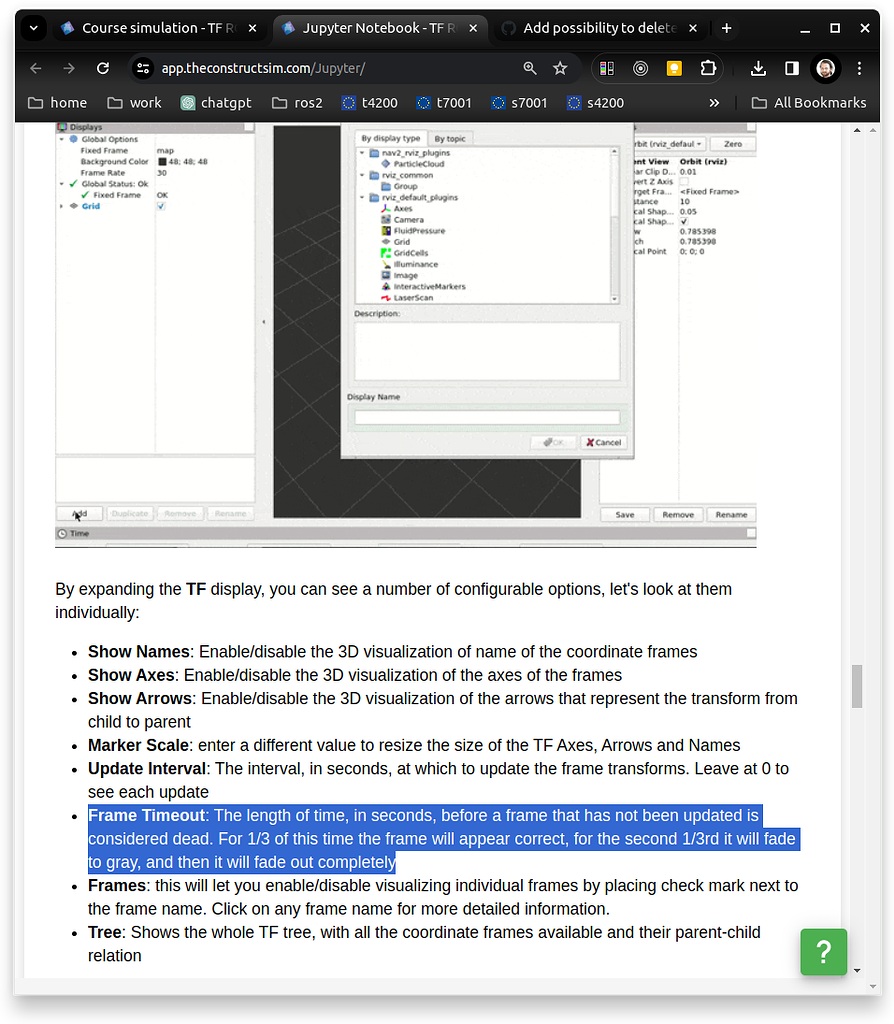Select the Image display icon
Image resolution: width=894 pixels, height=1024 pixels.
(386, 275)
